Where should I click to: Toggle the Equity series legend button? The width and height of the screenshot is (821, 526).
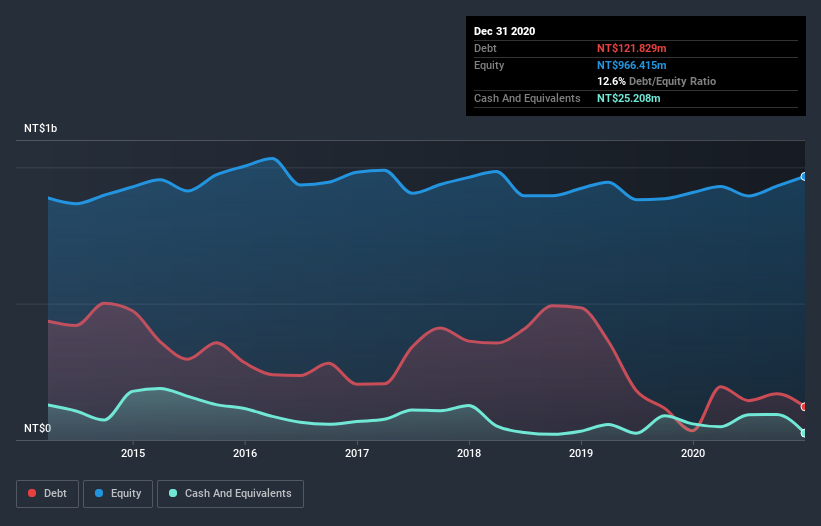pyautogui.click(x=118, y=494)
